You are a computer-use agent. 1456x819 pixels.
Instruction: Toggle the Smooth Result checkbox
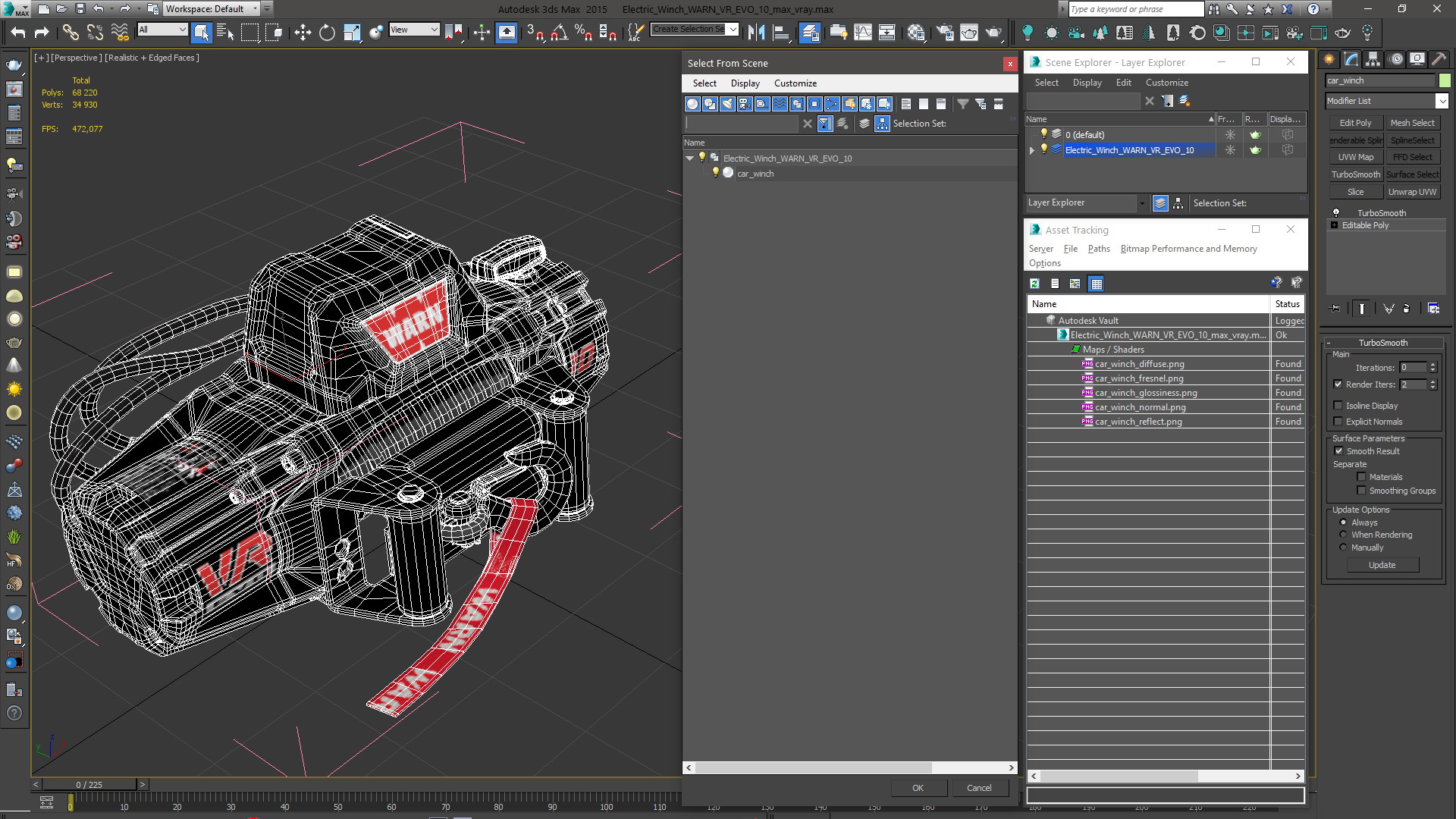tap(1338, 451)
